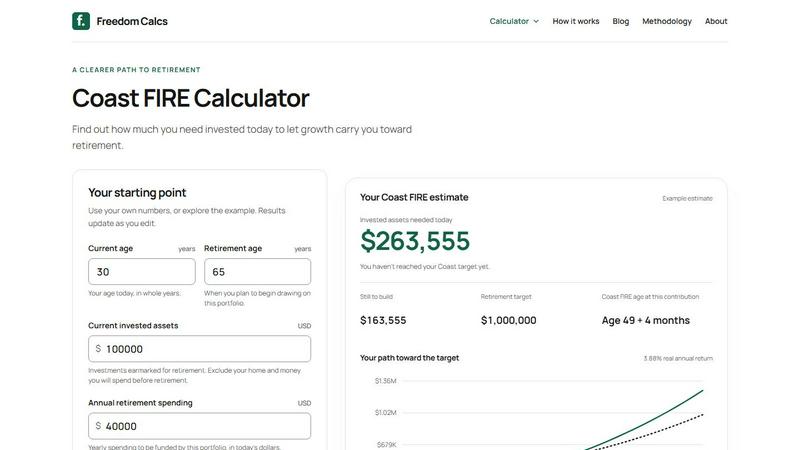The height and width of the screenshot is (450, 800).
Task: Click the 'Example estimate' label
Action: [687, 198]
